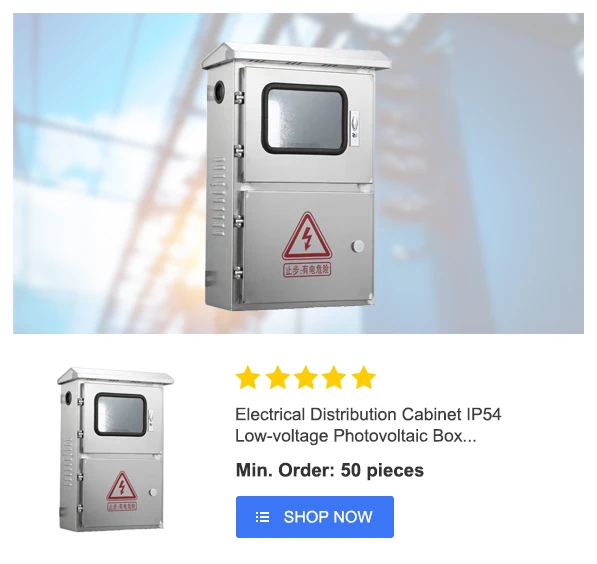Click the Chinese warning label under banner triangle
597x564 pixels.
click(307, 270)
